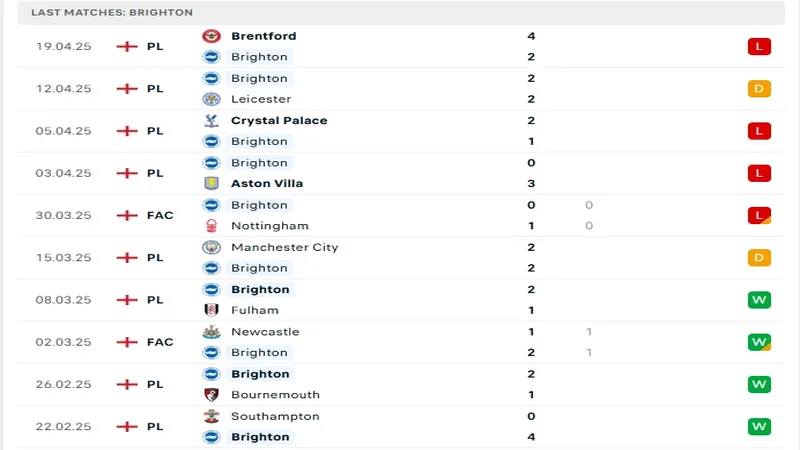Viewport: 800px width, 450px height.
Task: Click the England flag on the 19.04.25 row
Action: pos(127,46)
